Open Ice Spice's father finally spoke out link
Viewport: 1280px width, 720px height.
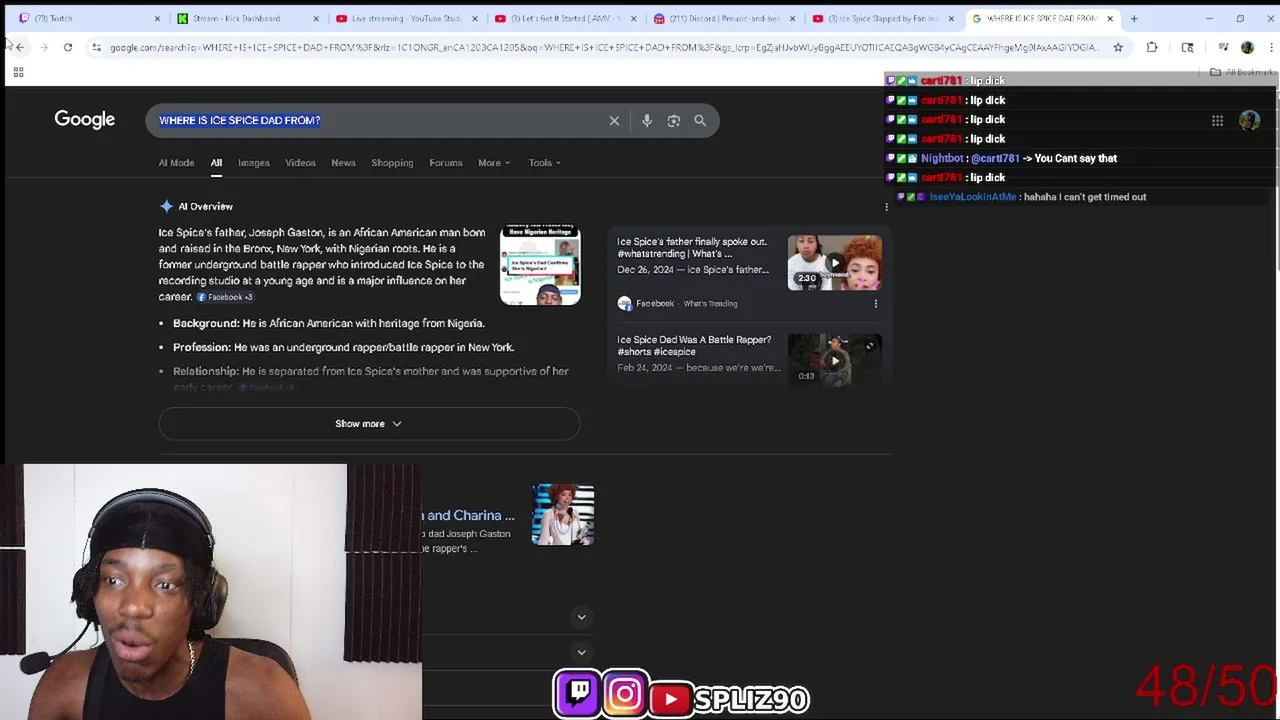pos(692,247)
